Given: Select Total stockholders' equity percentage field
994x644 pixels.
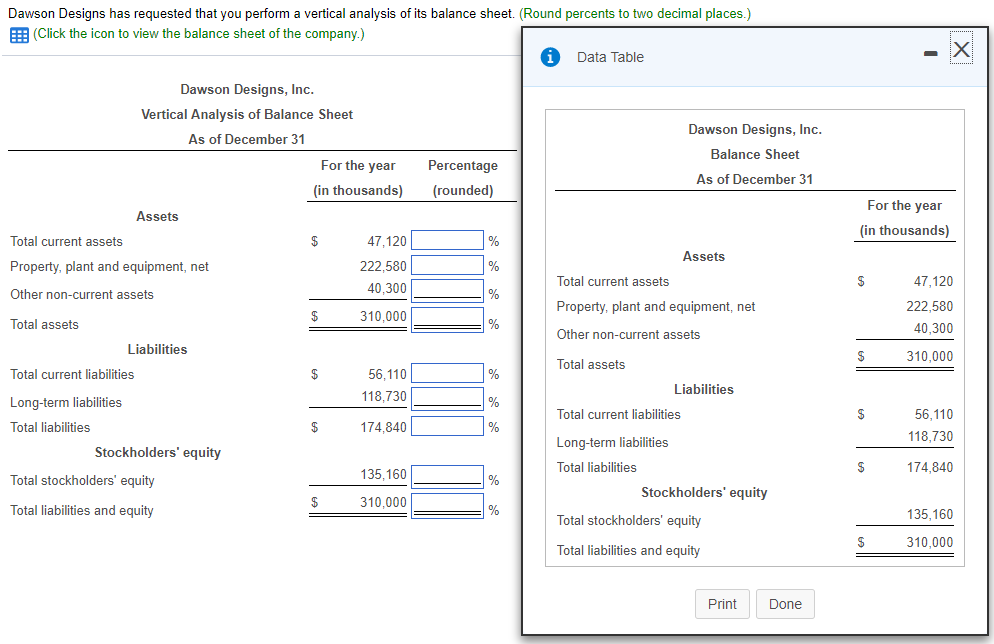Looking at the screenshot, I should coord(447,477).
